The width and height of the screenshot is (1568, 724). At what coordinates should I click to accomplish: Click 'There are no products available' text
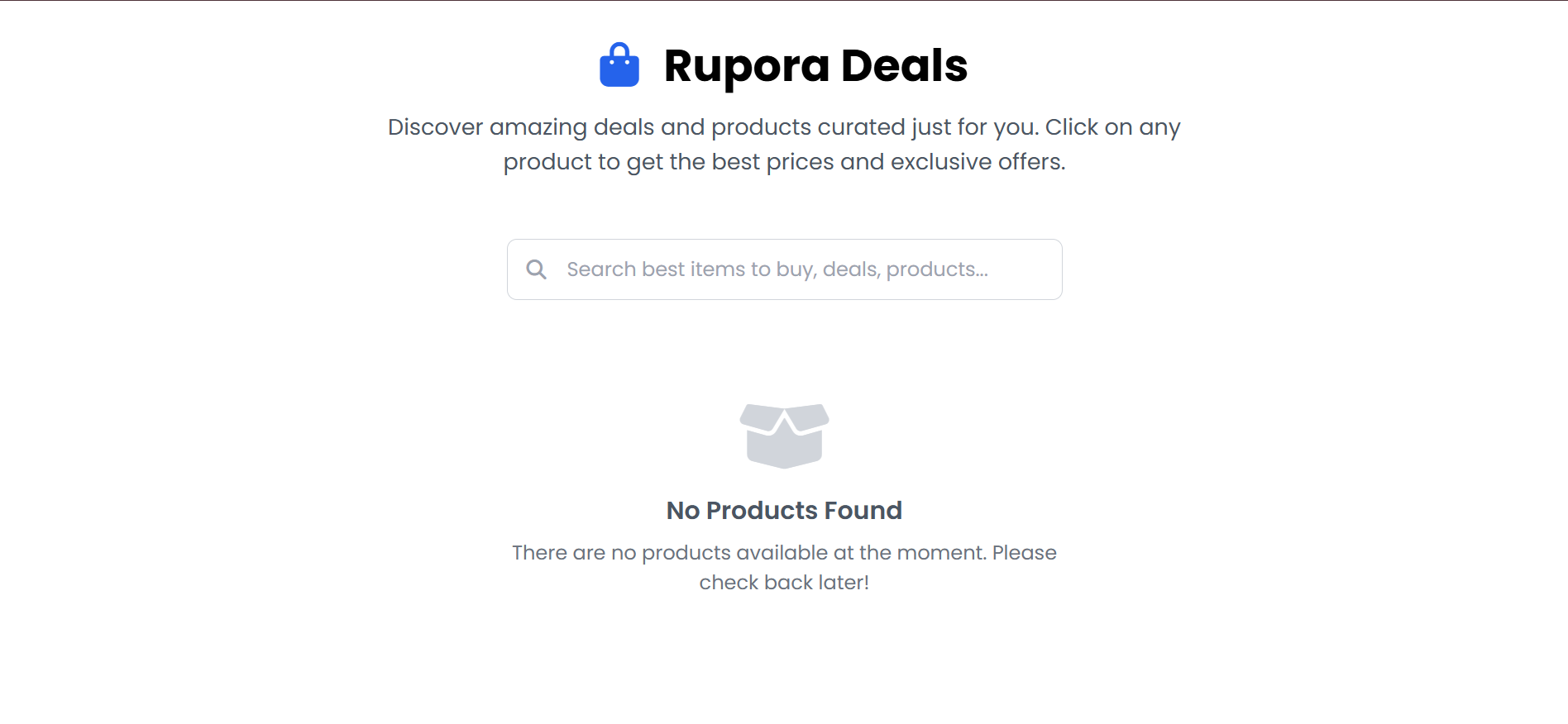(784, 552)
